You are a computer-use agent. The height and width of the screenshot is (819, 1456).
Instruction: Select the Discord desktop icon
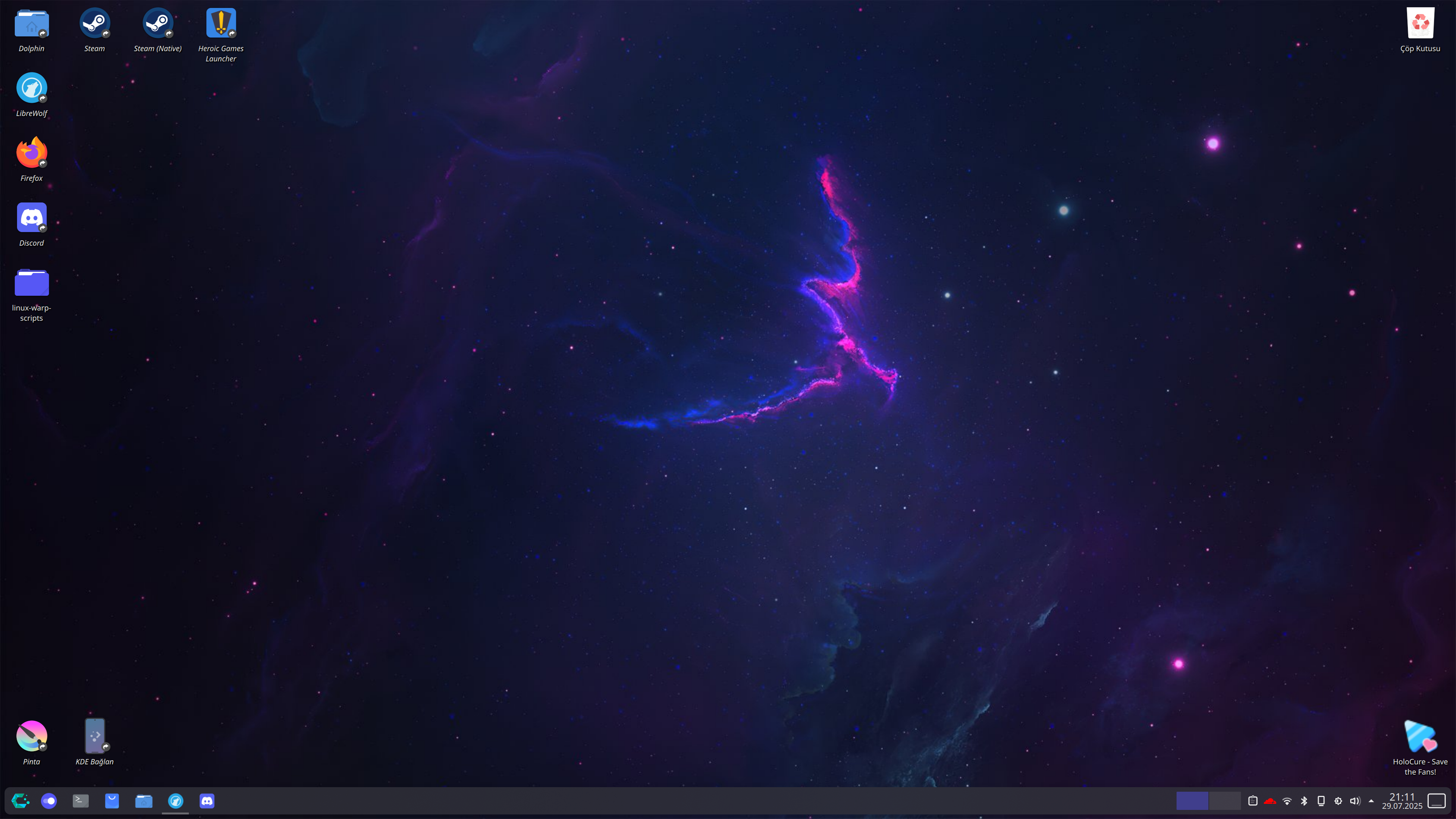pyautogui.click(x=31, y=225)
